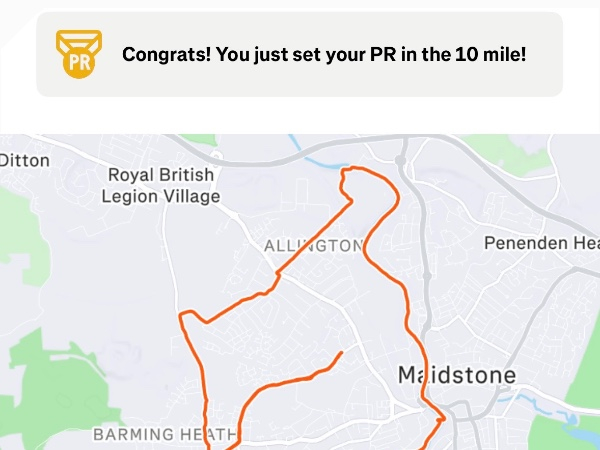Tap the westernmost corner of the orange route
600x450 pixels.
[183, 317]
